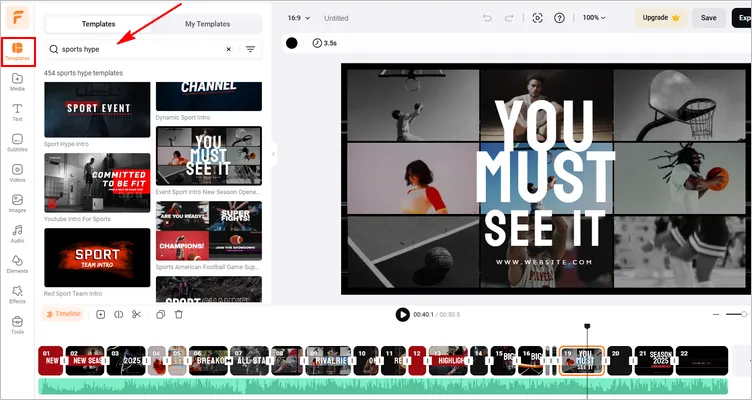The height and width of the screenshot is (400, 752).
Task: Pick the black background color swatch
Action: pyautogui.click(x=292, y=43)
